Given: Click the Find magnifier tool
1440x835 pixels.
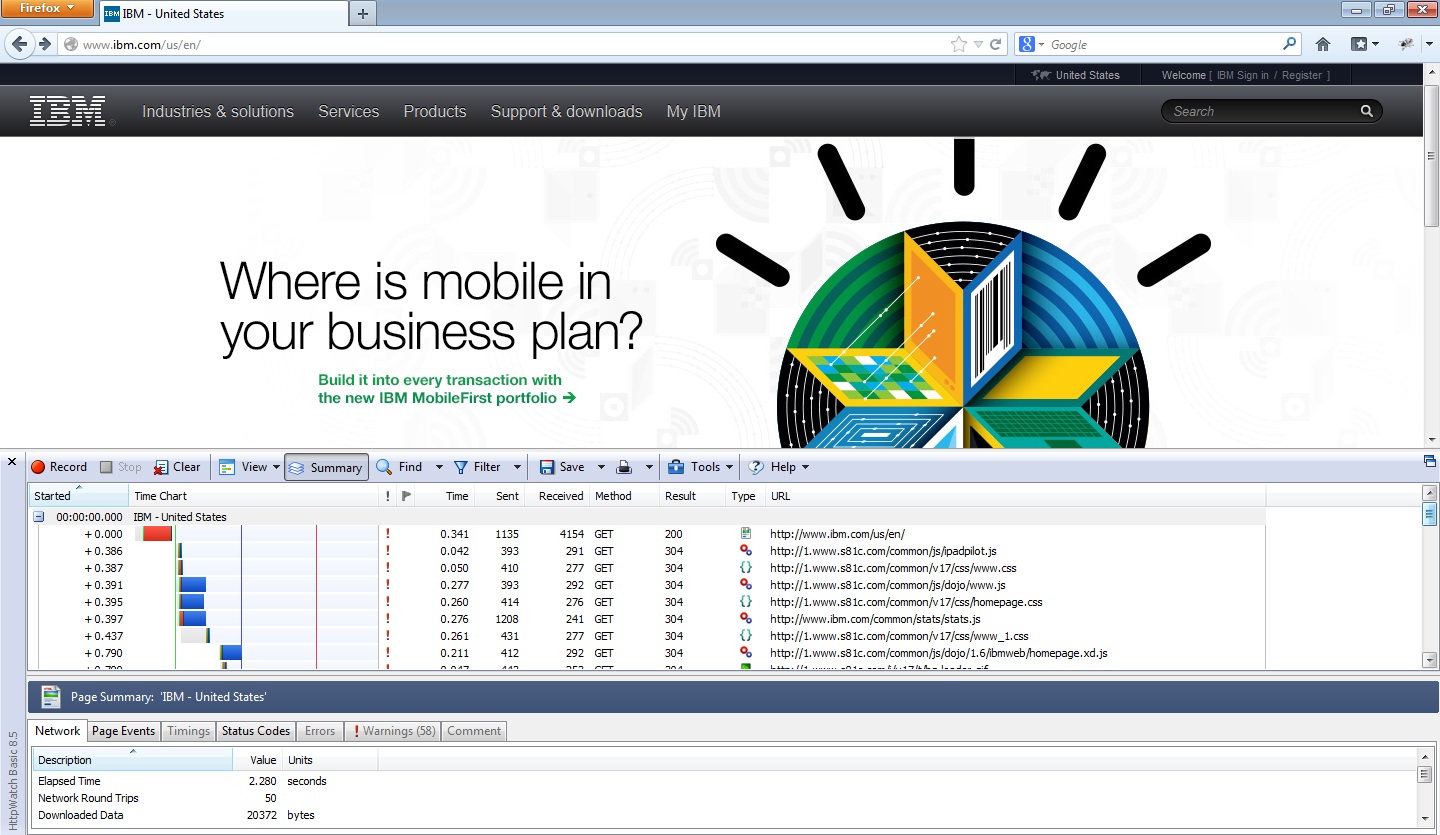Looking at the screenshot, I should pyautogui.click(x=399, y=467).
